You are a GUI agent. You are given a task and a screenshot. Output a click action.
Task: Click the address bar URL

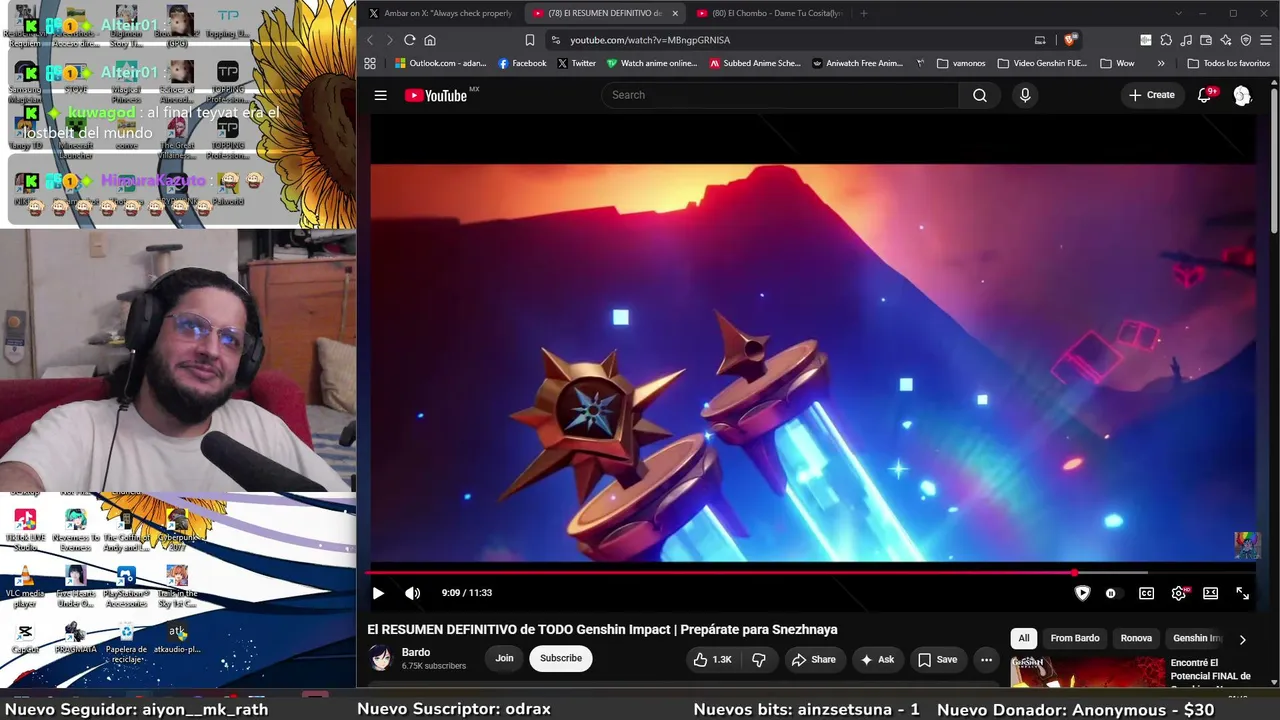click(x=650, y=40)
